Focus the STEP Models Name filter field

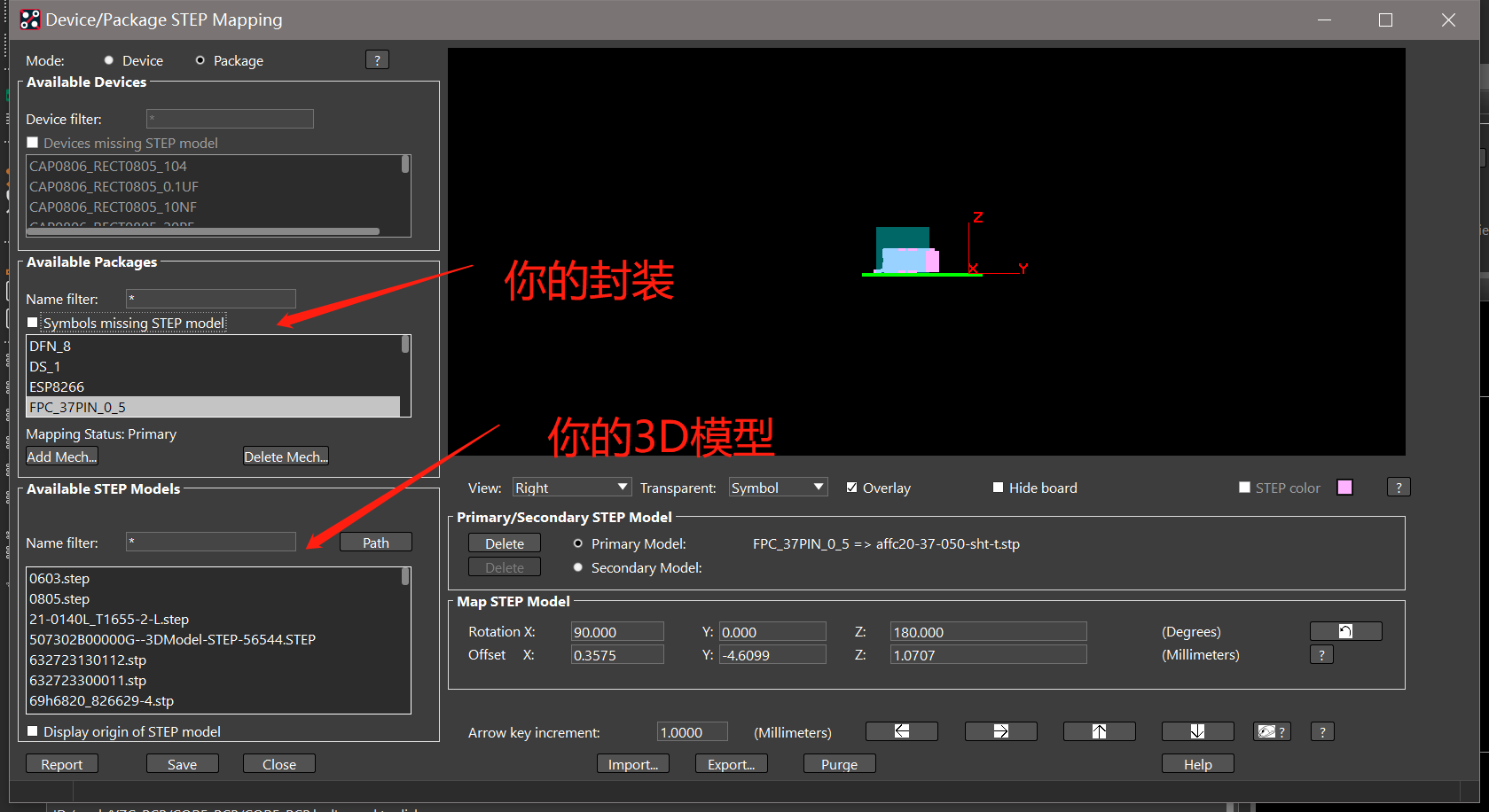pyautogui.click(x=211, y=542)
